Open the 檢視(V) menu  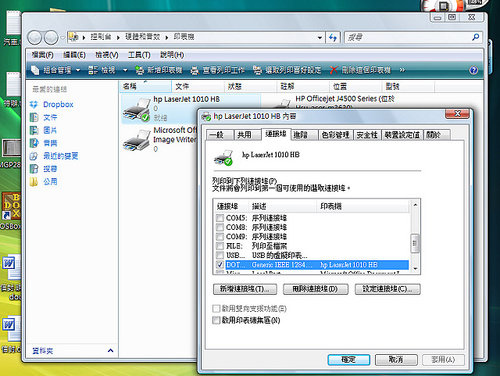pyautogui.click(x=107, y=55)
